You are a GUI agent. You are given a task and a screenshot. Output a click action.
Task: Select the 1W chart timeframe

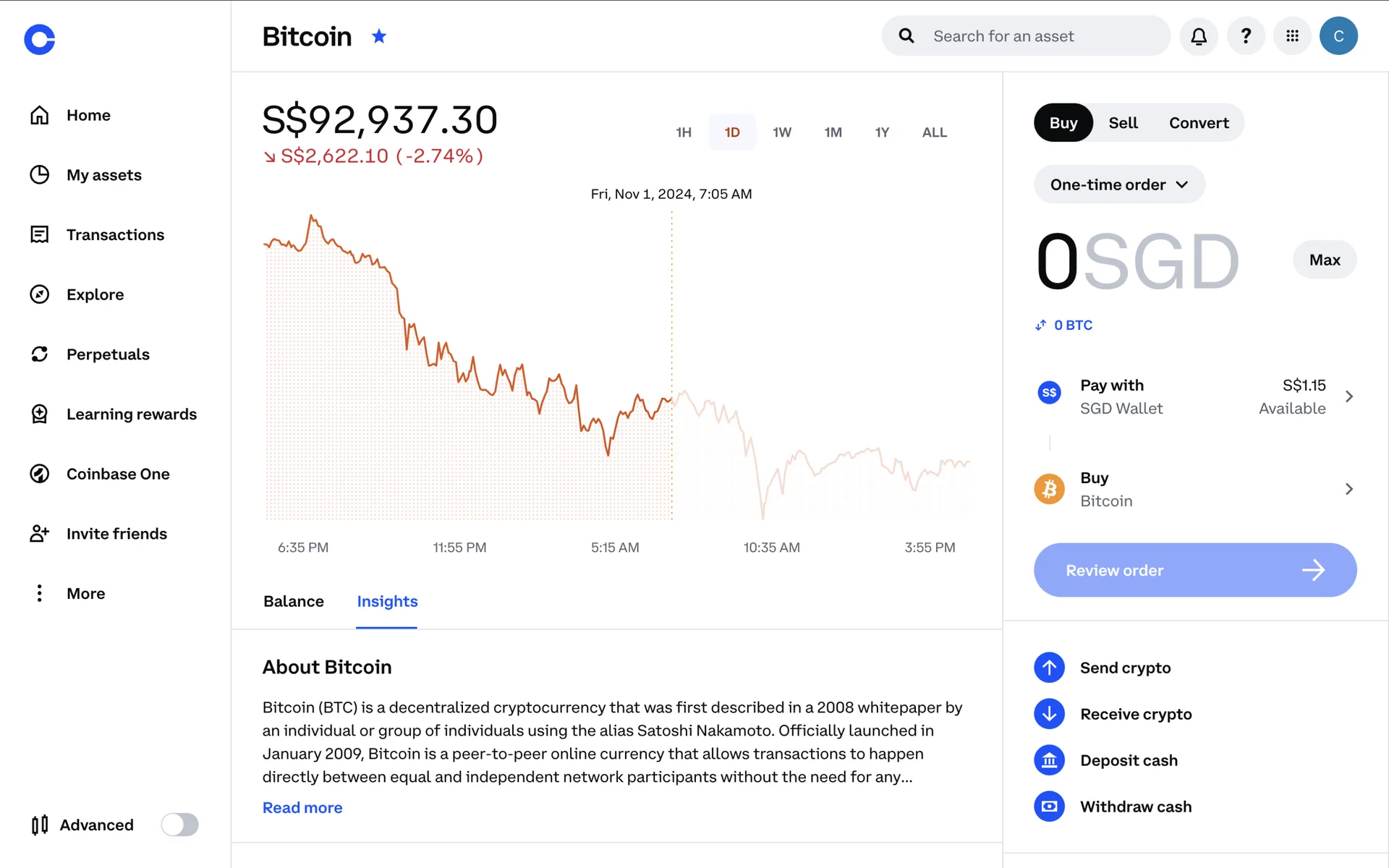pos(781,132)
